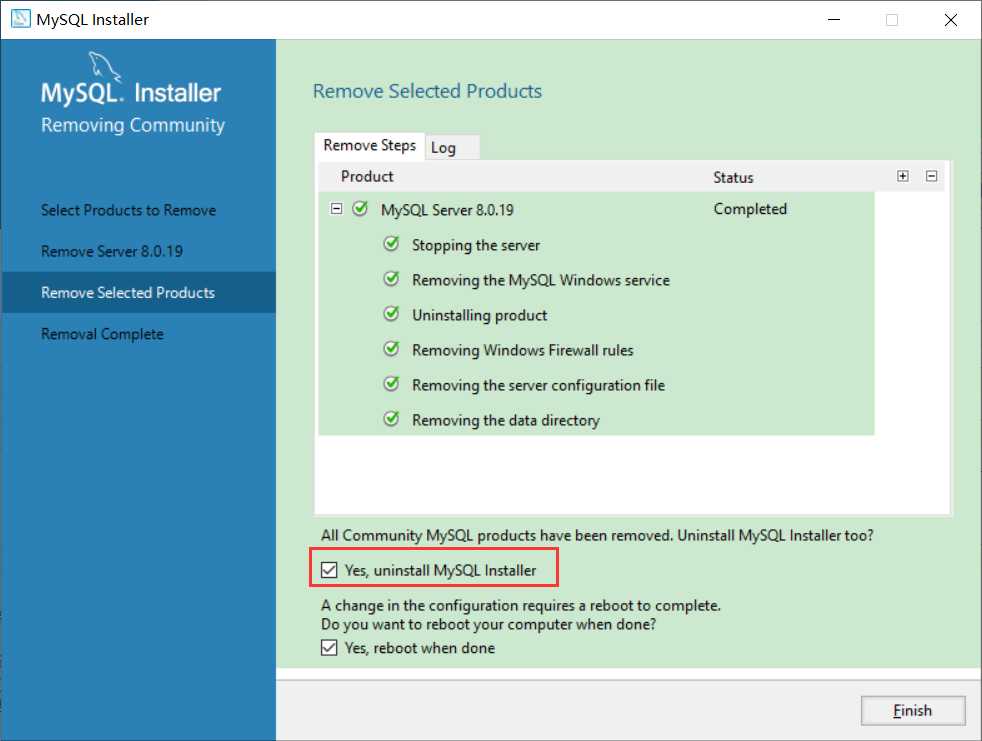Click the Removing Community subtitle in sidebar
Screen dimensions: 982x741
(133, 125)
